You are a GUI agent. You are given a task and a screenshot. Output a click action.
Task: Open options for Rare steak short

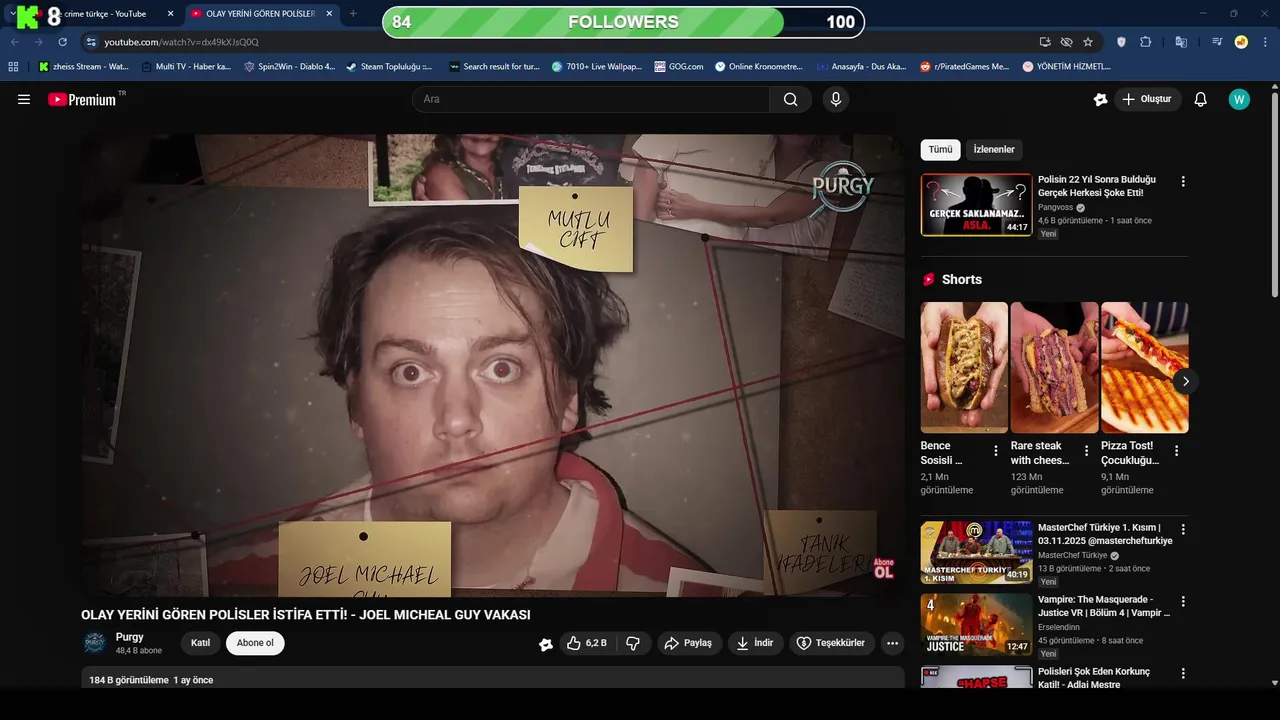coord(1086,451)
